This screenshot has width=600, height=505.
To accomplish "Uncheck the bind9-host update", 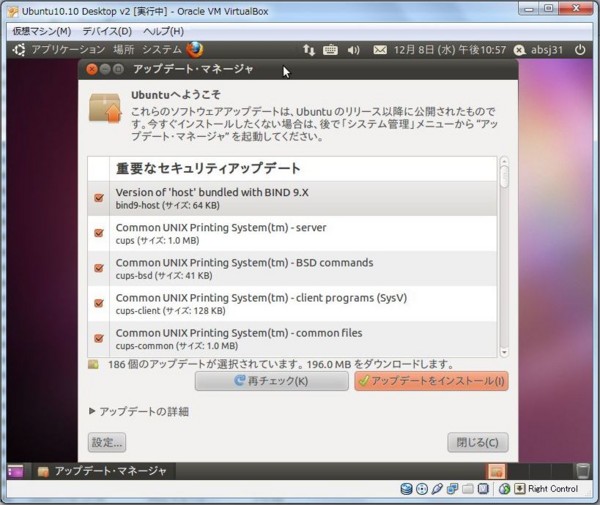I will (99, 198).
